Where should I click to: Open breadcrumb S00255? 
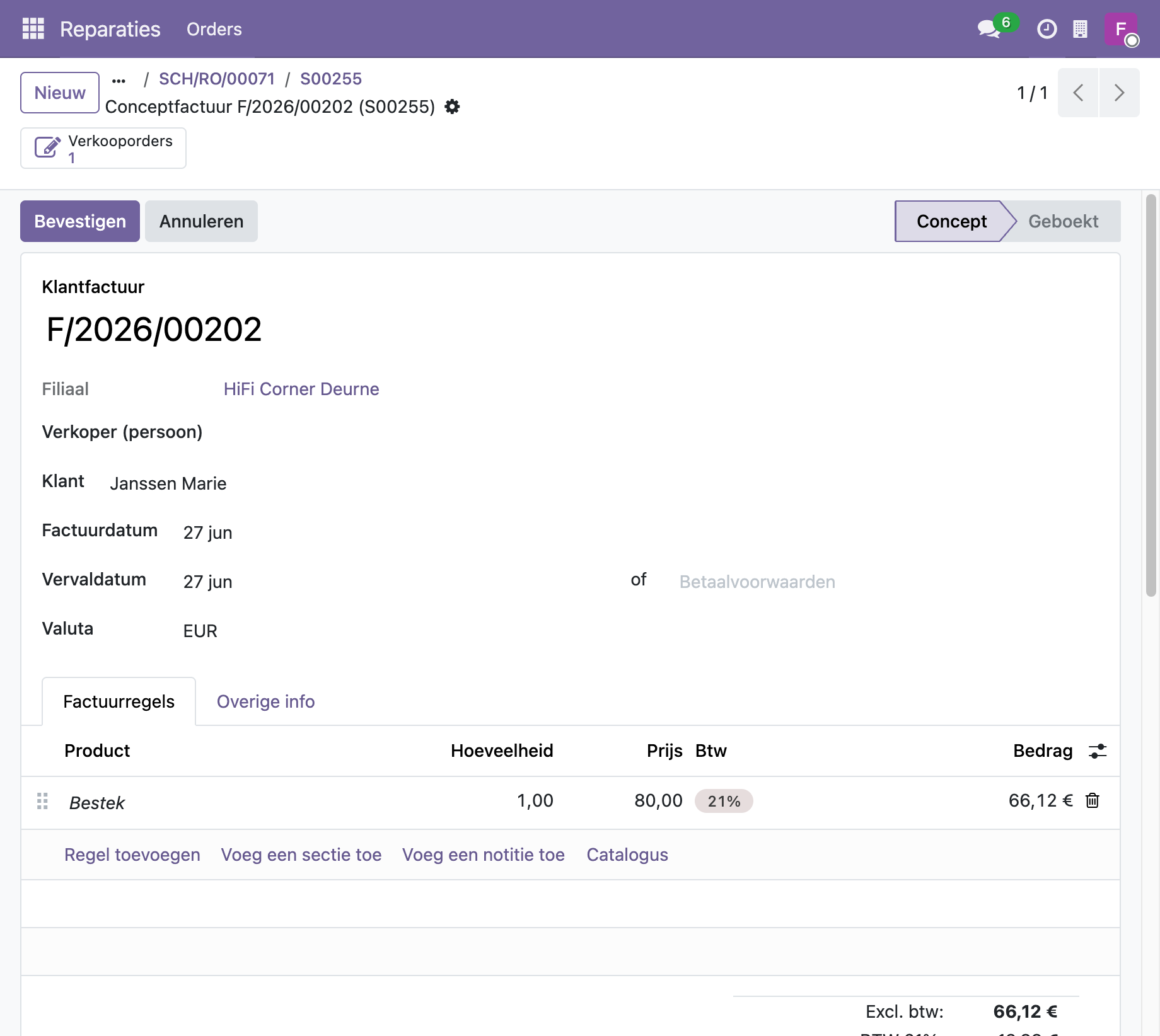[x=331, y=79]
